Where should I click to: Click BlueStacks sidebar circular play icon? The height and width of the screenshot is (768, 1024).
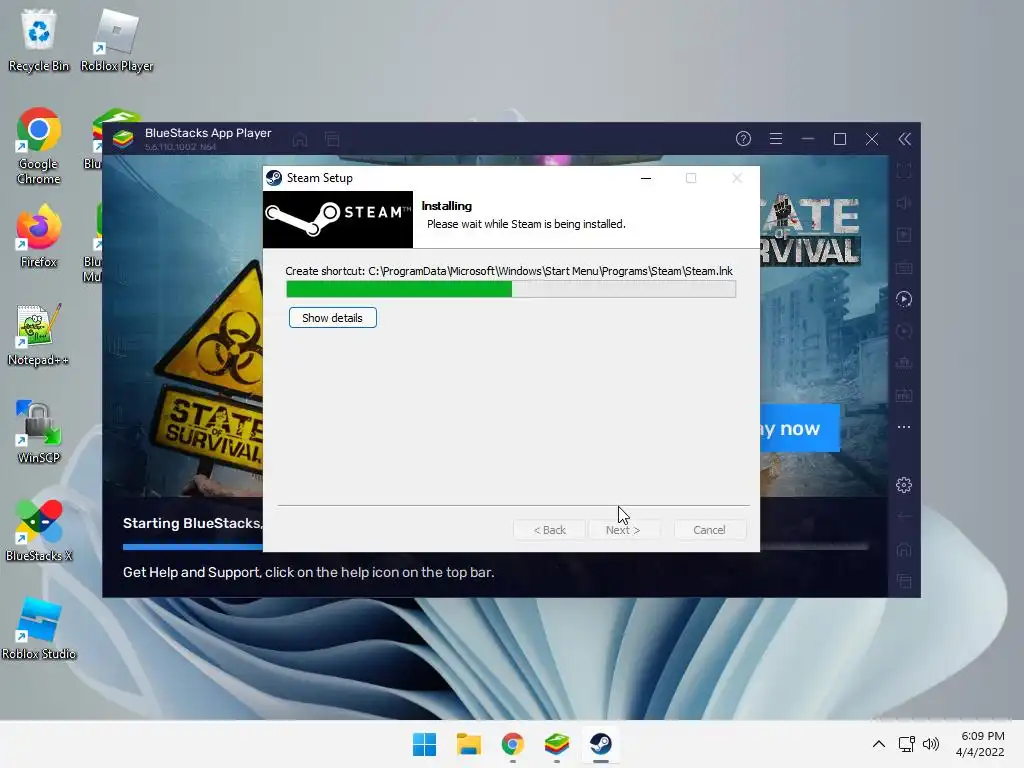point(904,299)
